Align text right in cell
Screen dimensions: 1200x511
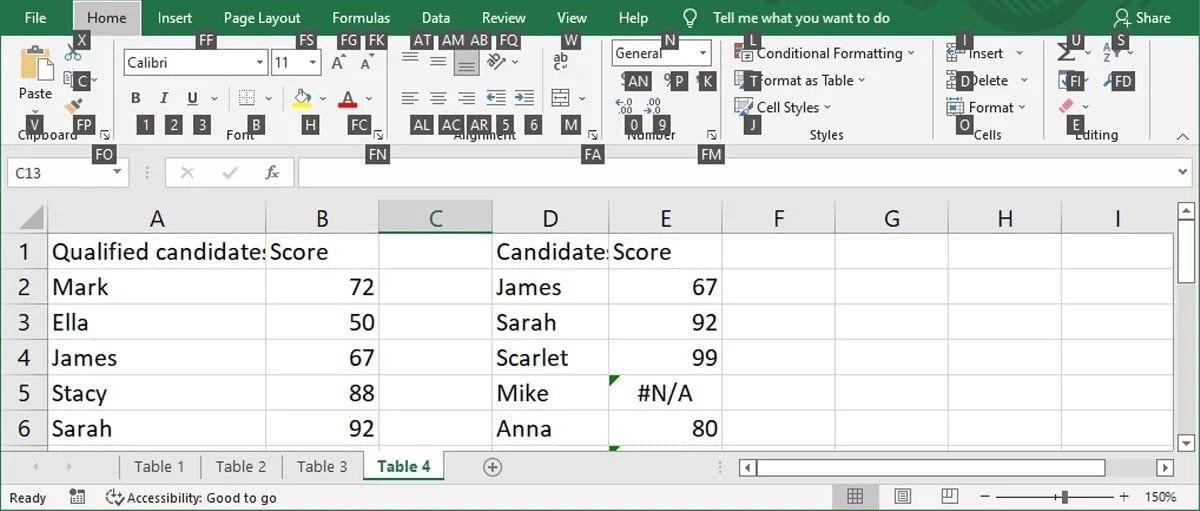tap(466, 98)
